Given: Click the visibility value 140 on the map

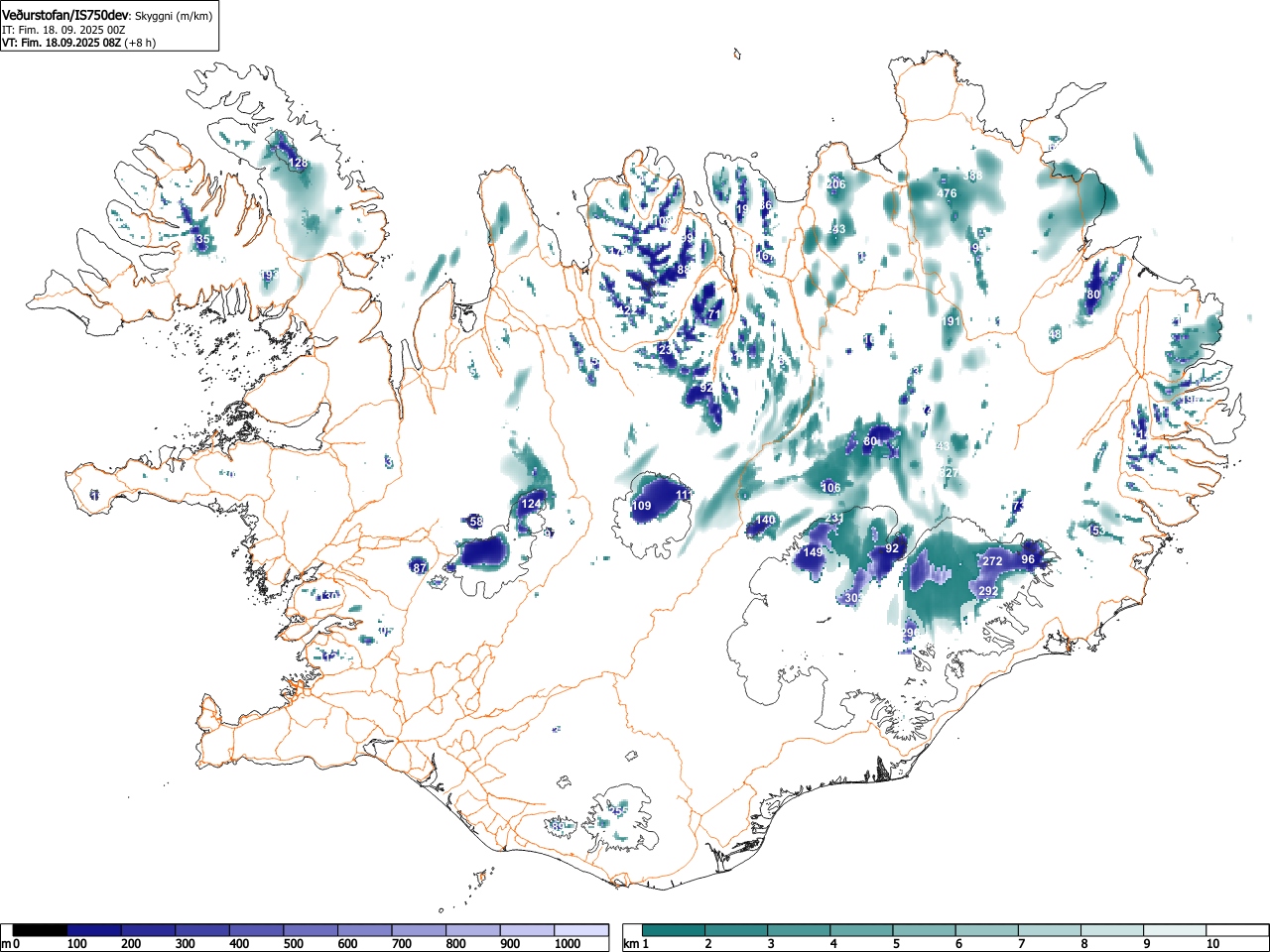Looking at the screenshot, I should point(766,520).
